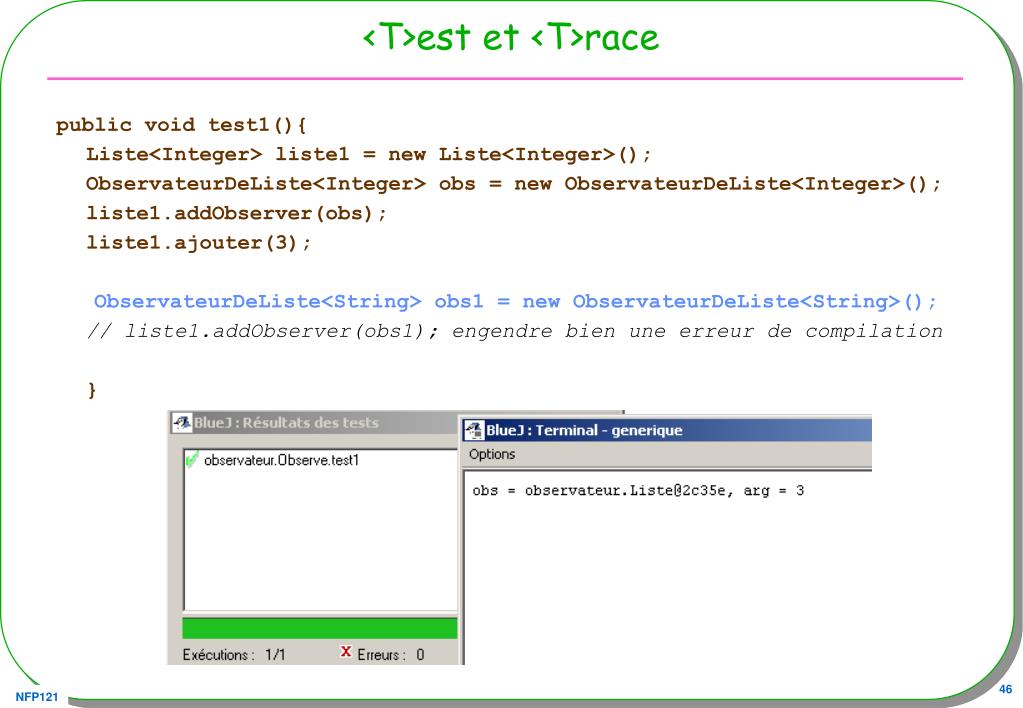This screenshot has width=1023, height=708.
Task: Click the slide page number 46
Action: (x=1005, y=689)
